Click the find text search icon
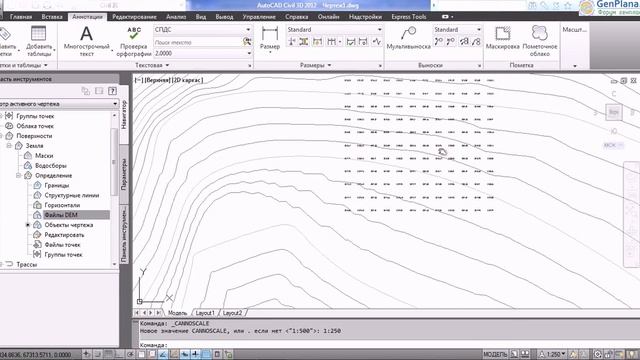This screenshot has width=640, height=360. [x=247, y=42]
